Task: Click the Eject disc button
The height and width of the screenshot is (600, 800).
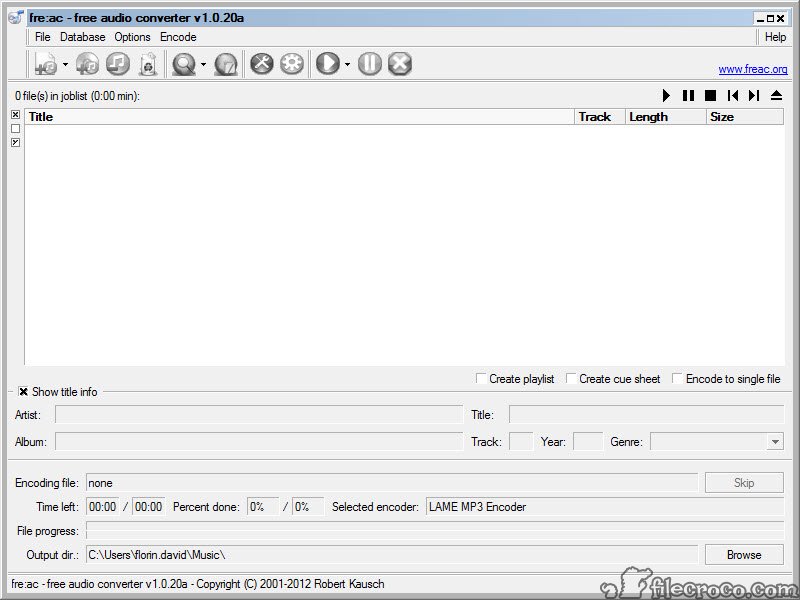Action: [x=776, y=95]
